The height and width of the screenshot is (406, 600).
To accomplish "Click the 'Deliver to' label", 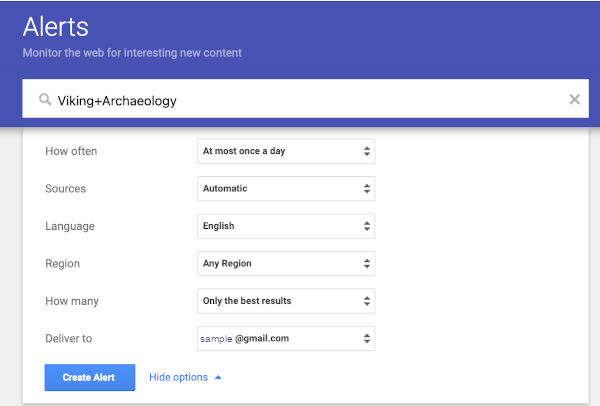I will (69, 338).
